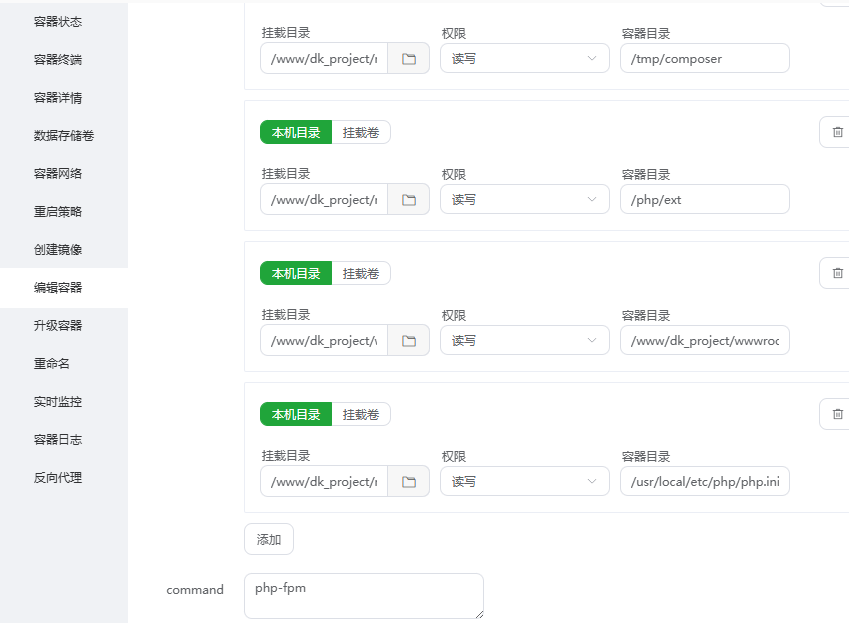Image resolution: width=849 pixels, height=623 pixels.
Task: Click the 添加 button
Action: click(269, 539)
